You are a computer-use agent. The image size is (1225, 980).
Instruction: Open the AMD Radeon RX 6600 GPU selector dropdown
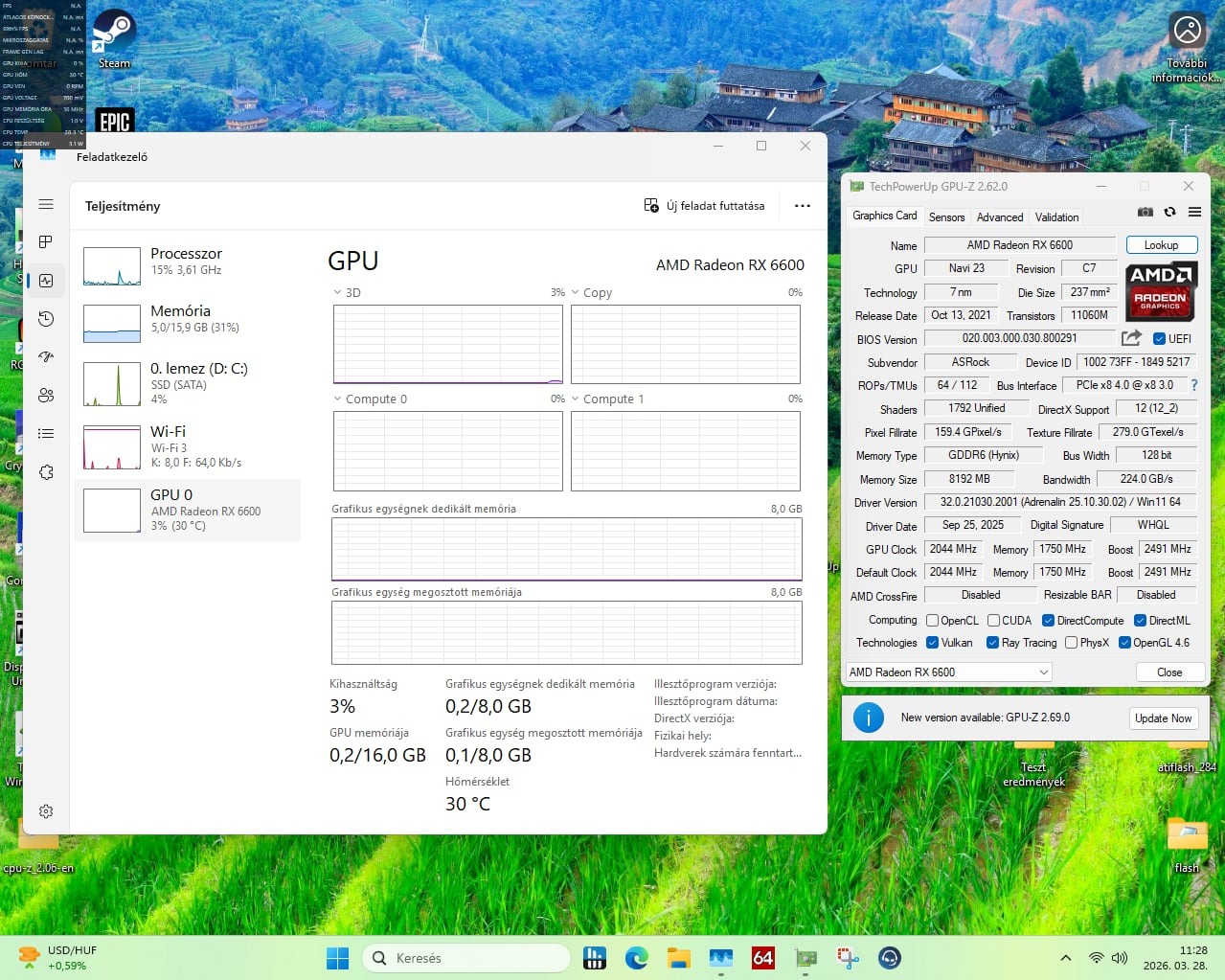(948, 672)
